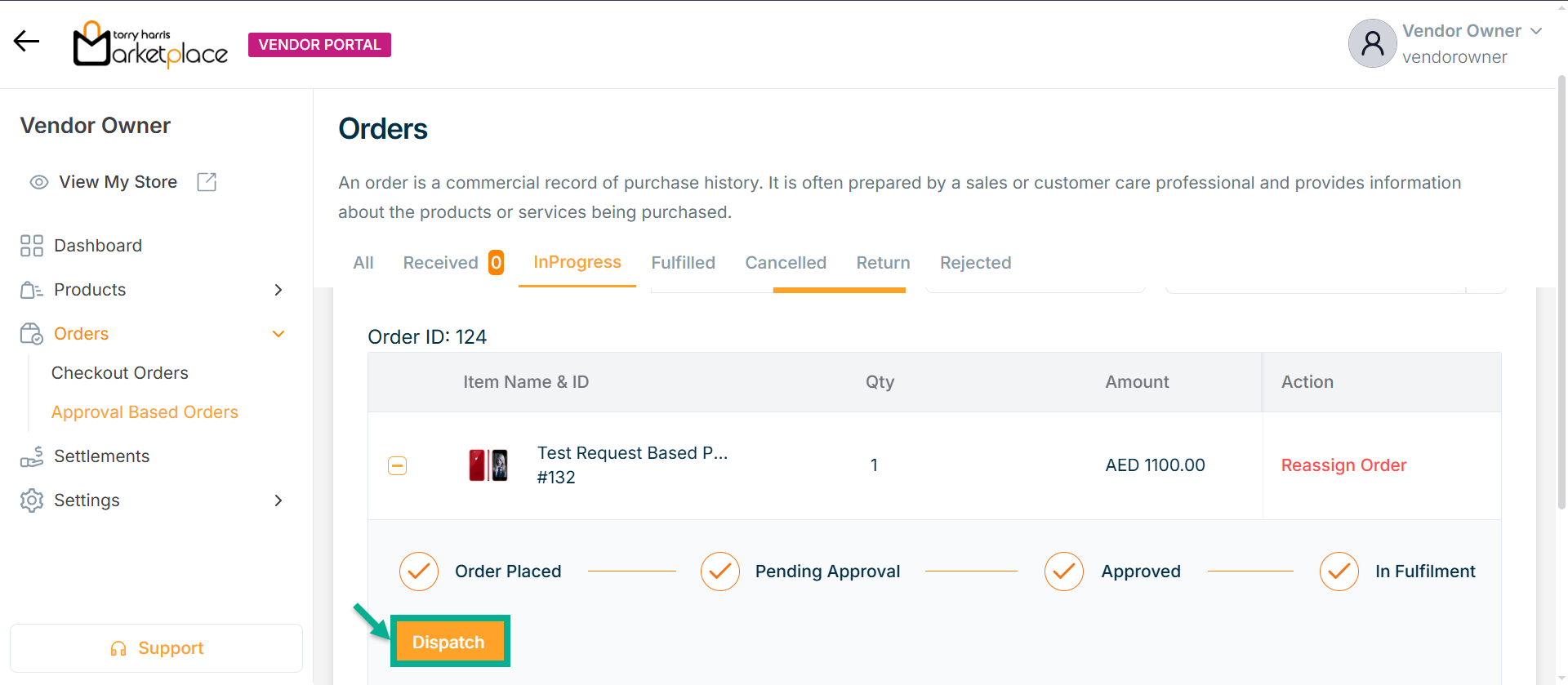Click the View My Store eye icon

[x=38, y=182]
